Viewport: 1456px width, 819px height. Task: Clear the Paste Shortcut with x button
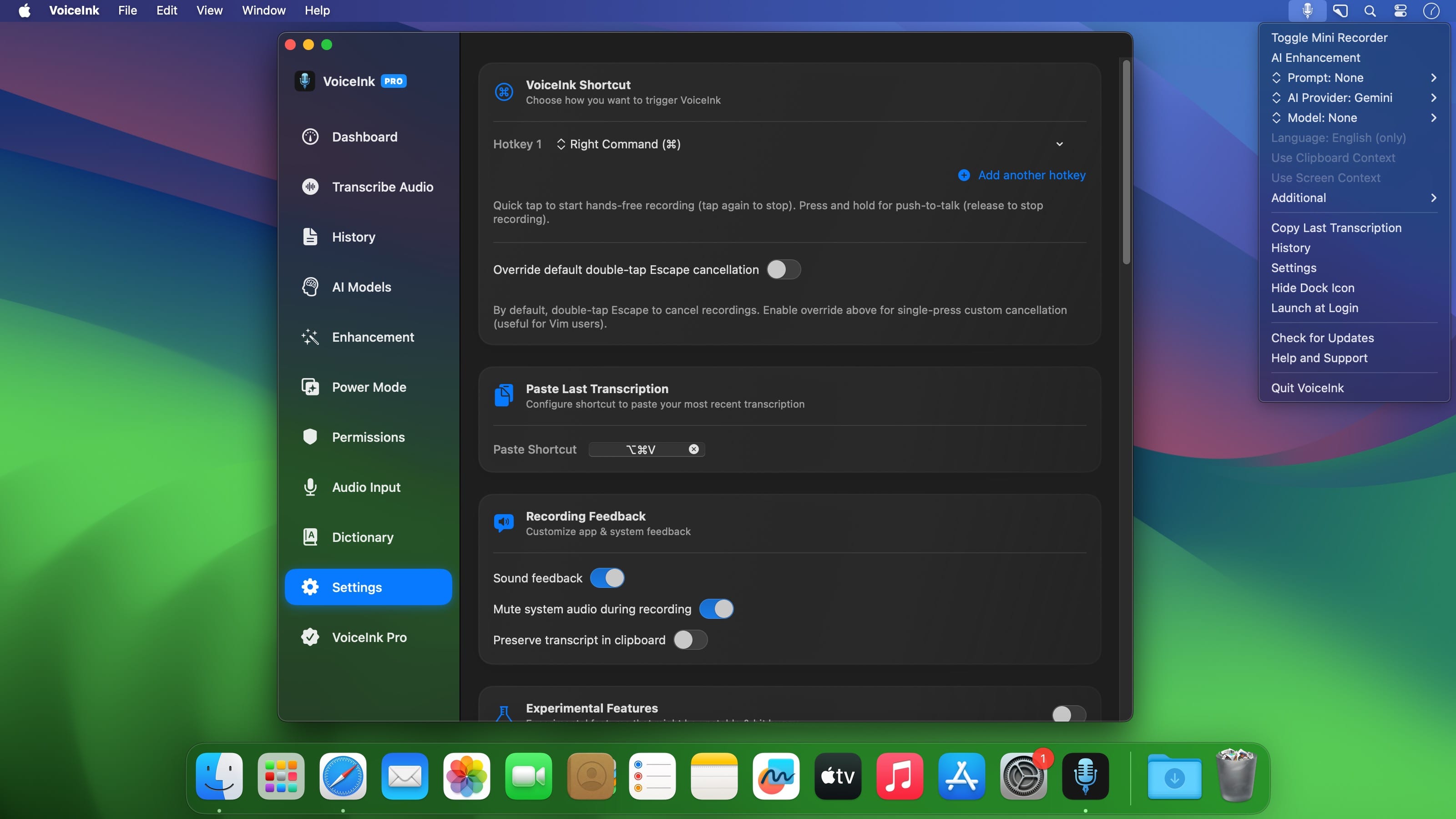pos(693,450)
